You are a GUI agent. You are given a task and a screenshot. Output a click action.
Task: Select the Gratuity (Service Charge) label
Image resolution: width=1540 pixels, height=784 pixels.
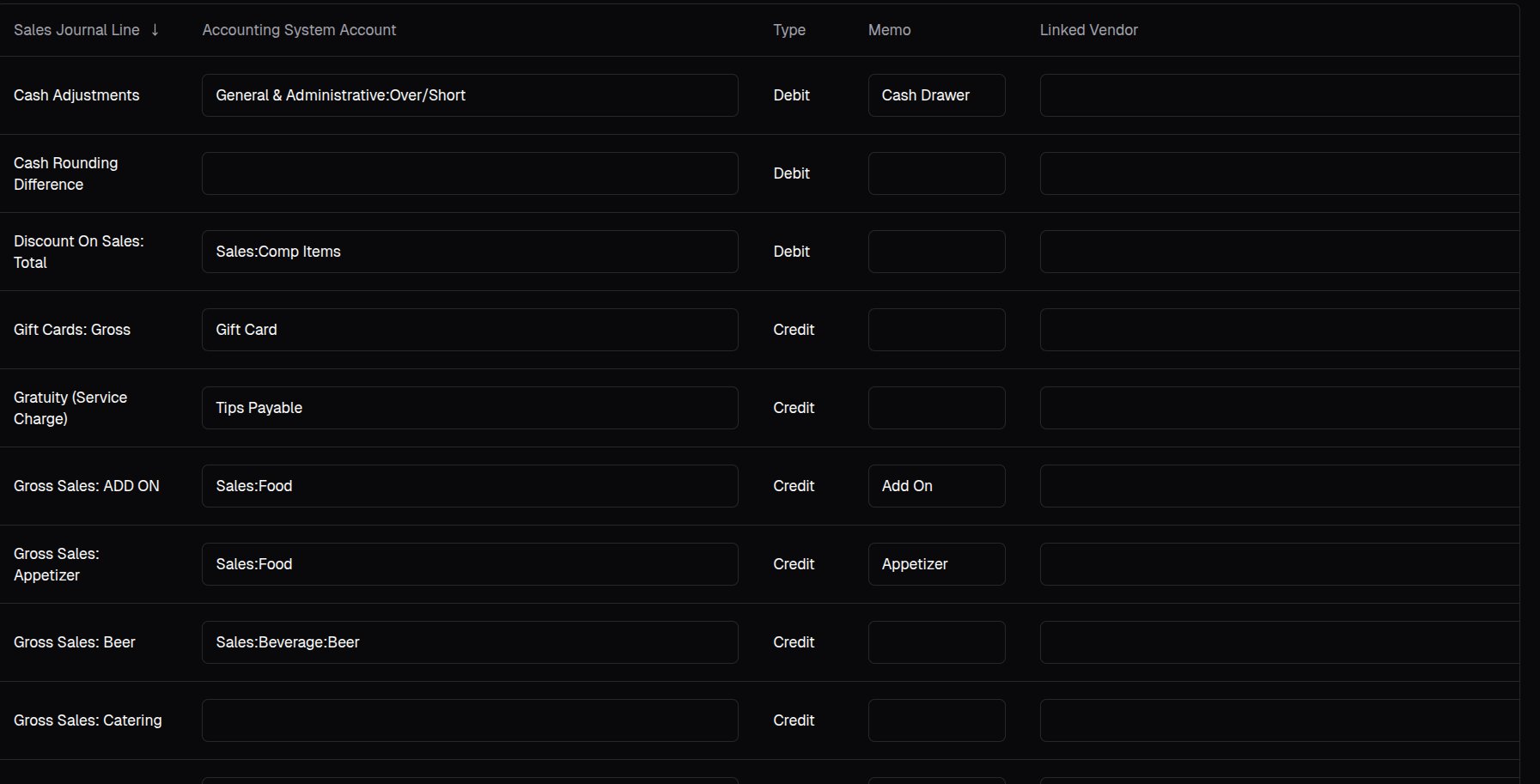point(70,408)
